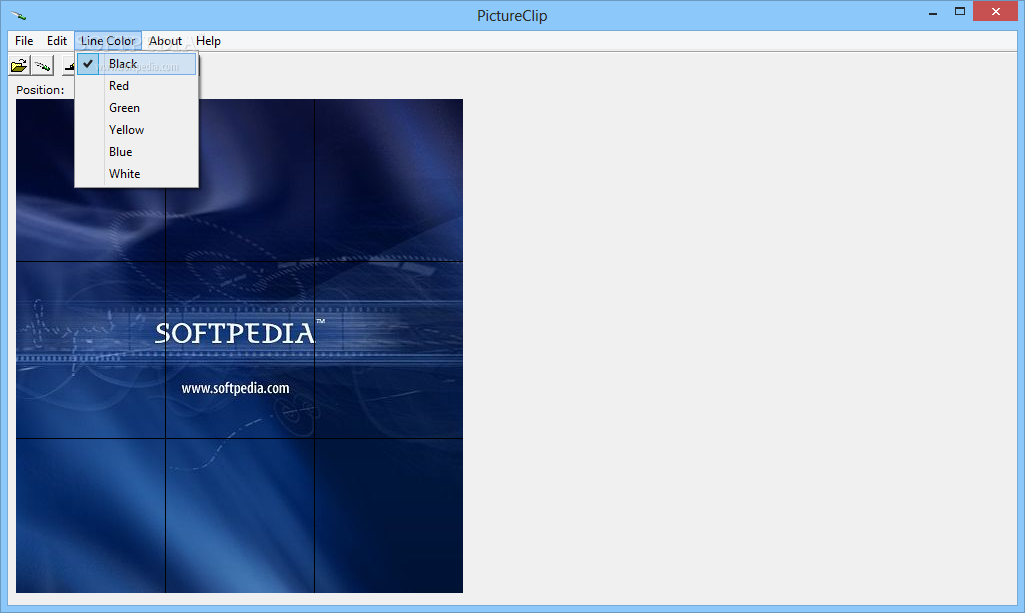Click the Position label
1025x613 pixels.
pyautogui.click(x=41, y=90)
